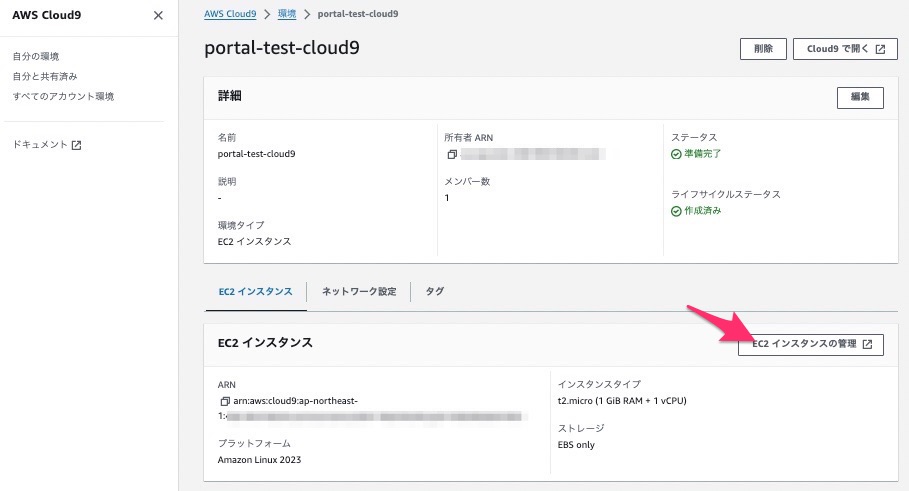This screenshot has height=491, width=909.
Task: Go to 環境 breadcrumb link
Action: tap(287, 14)
